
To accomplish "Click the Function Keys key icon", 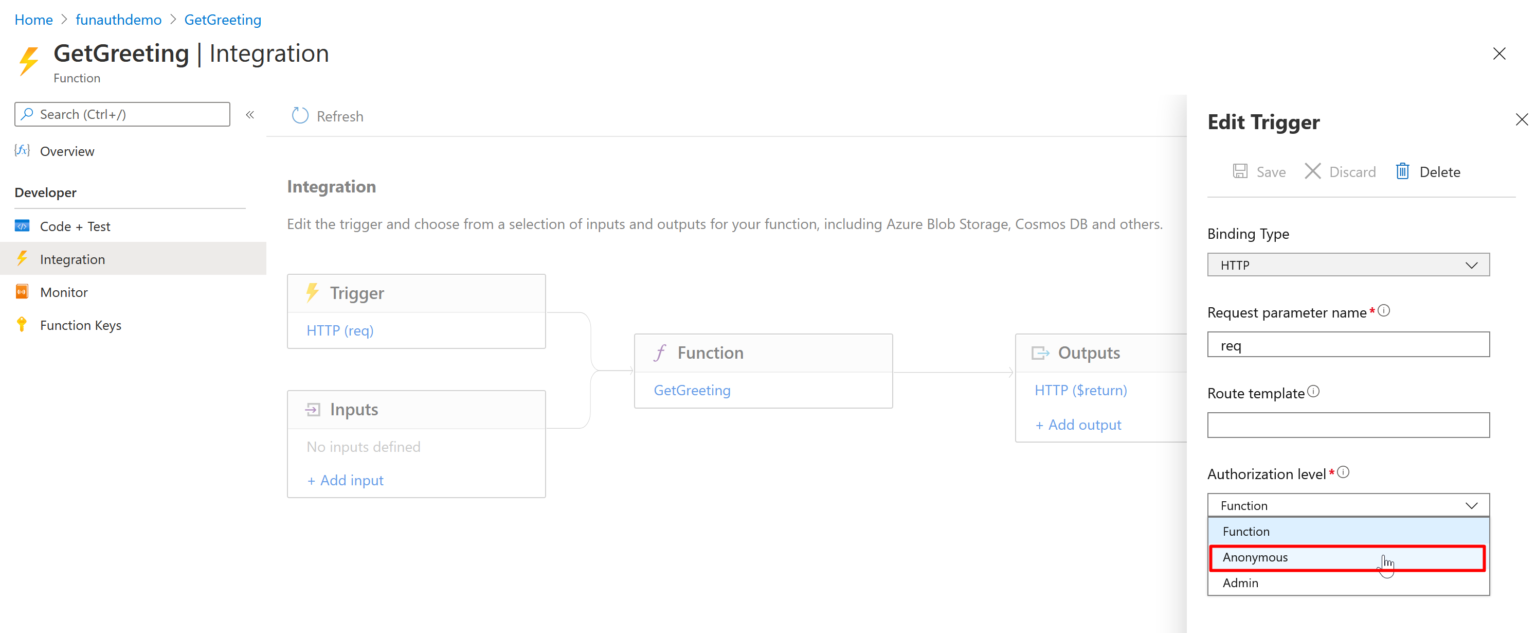I will (x=22, y=324).
